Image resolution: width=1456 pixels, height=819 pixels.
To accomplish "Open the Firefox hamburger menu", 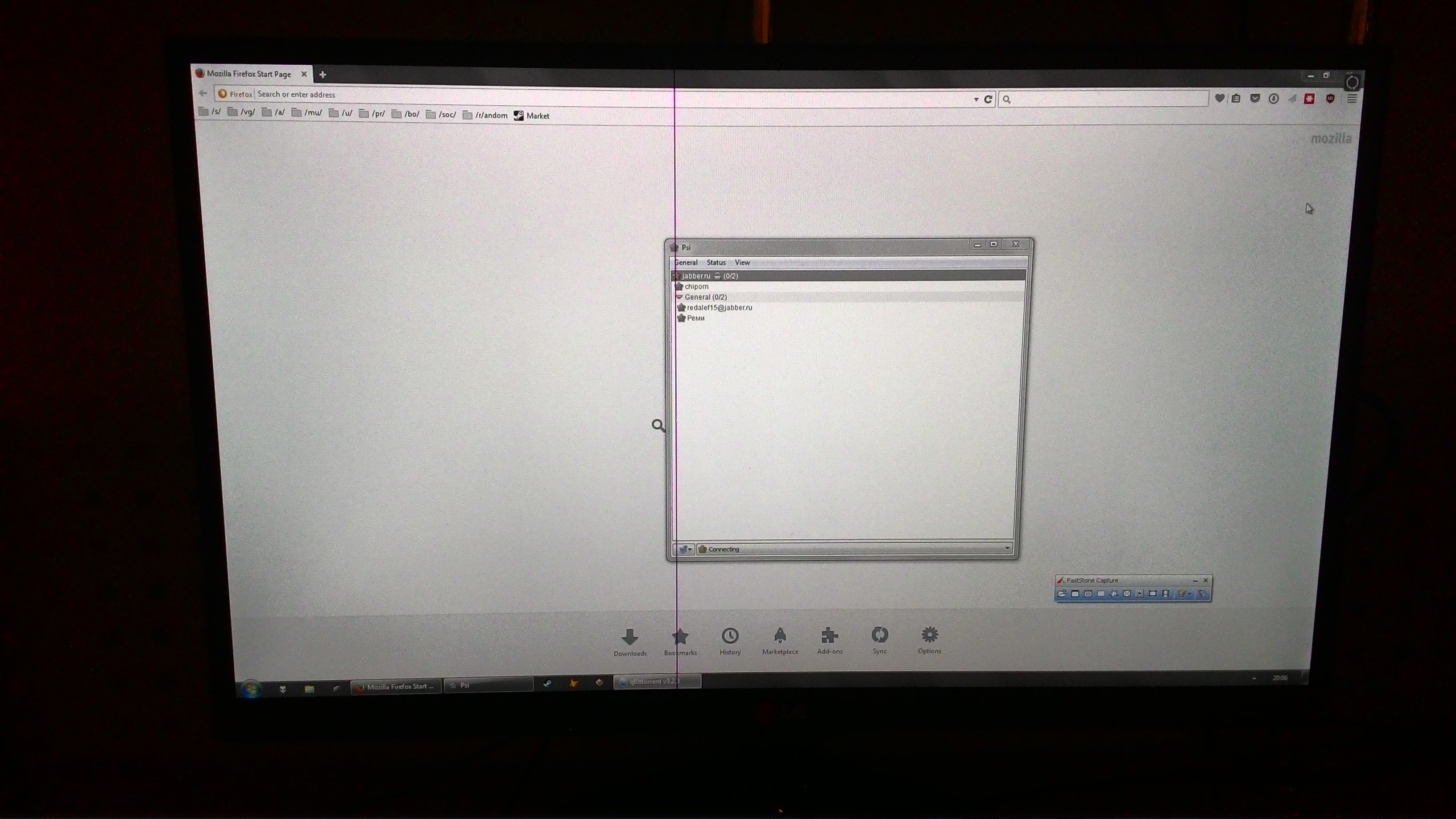I will (x=1352, y=99).
